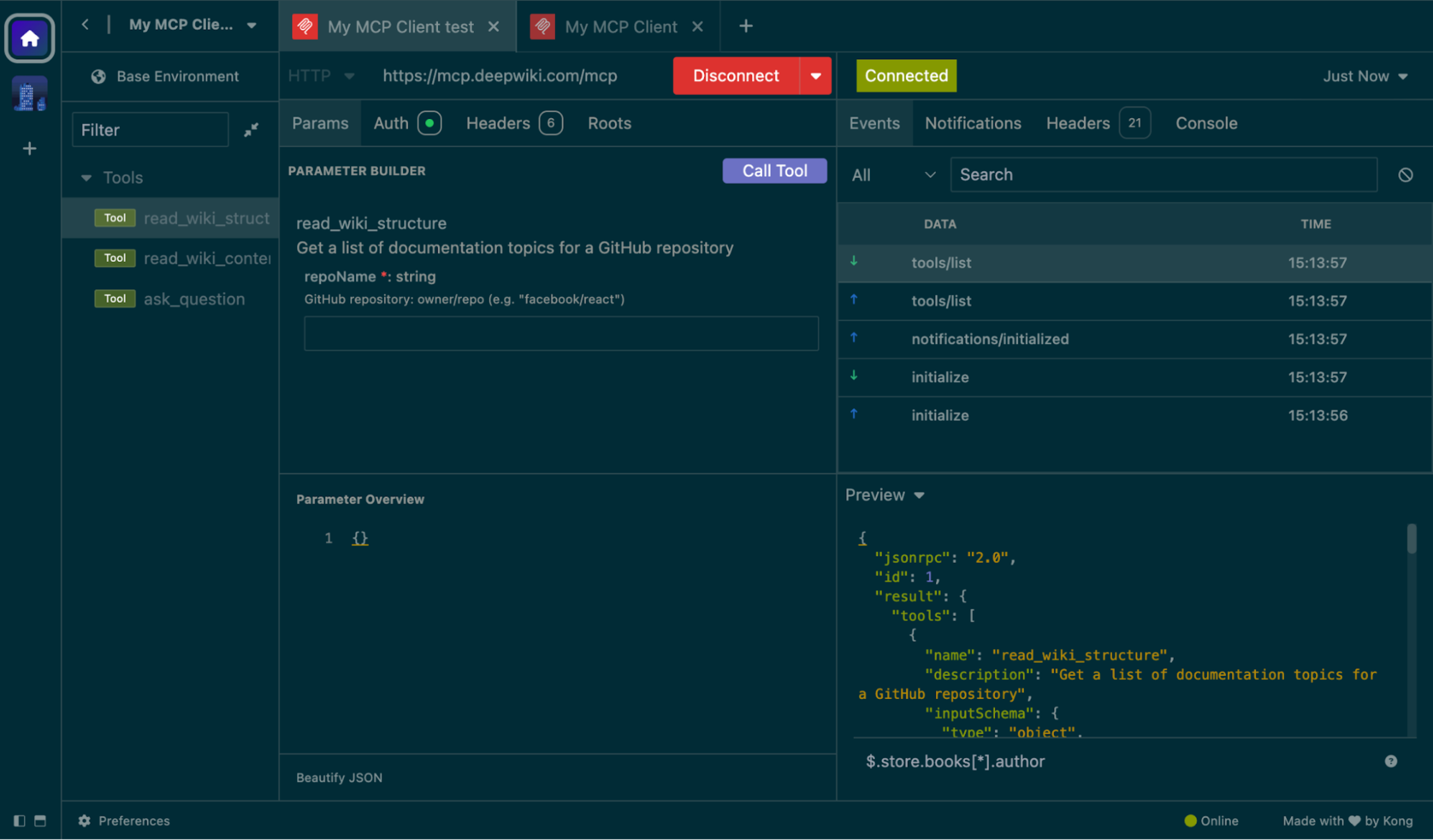1433x840 pixels.
Task: Click the help question mark icon
Action: (1390, 761)
